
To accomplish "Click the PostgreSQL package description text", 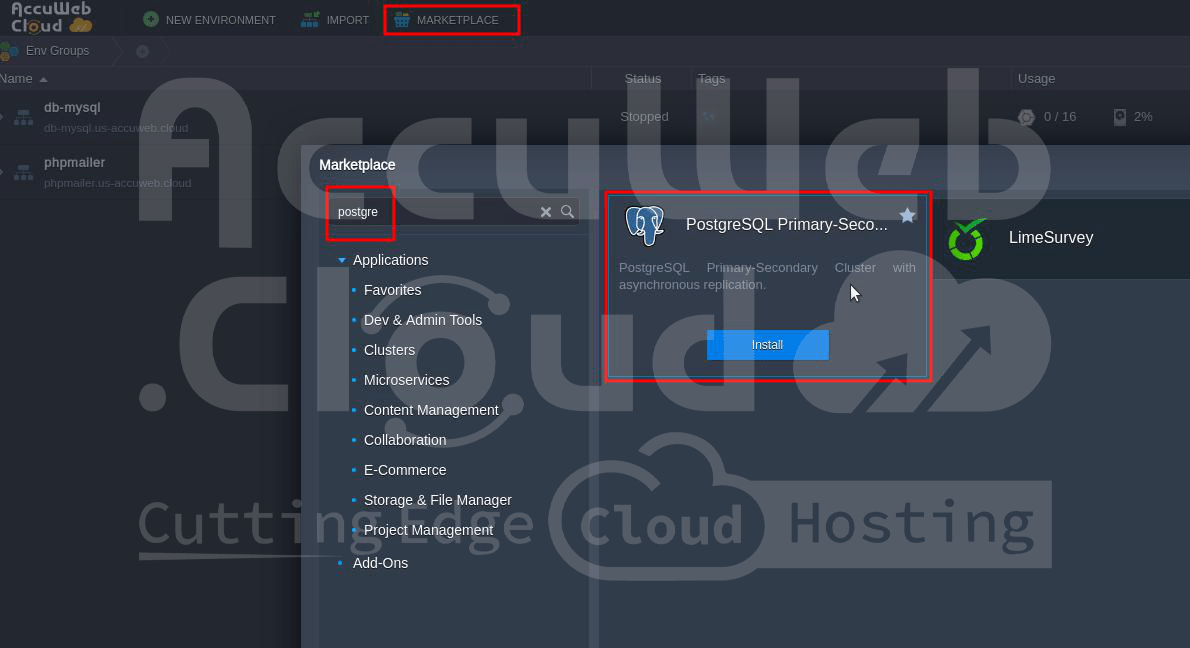I will pos(767,276).
